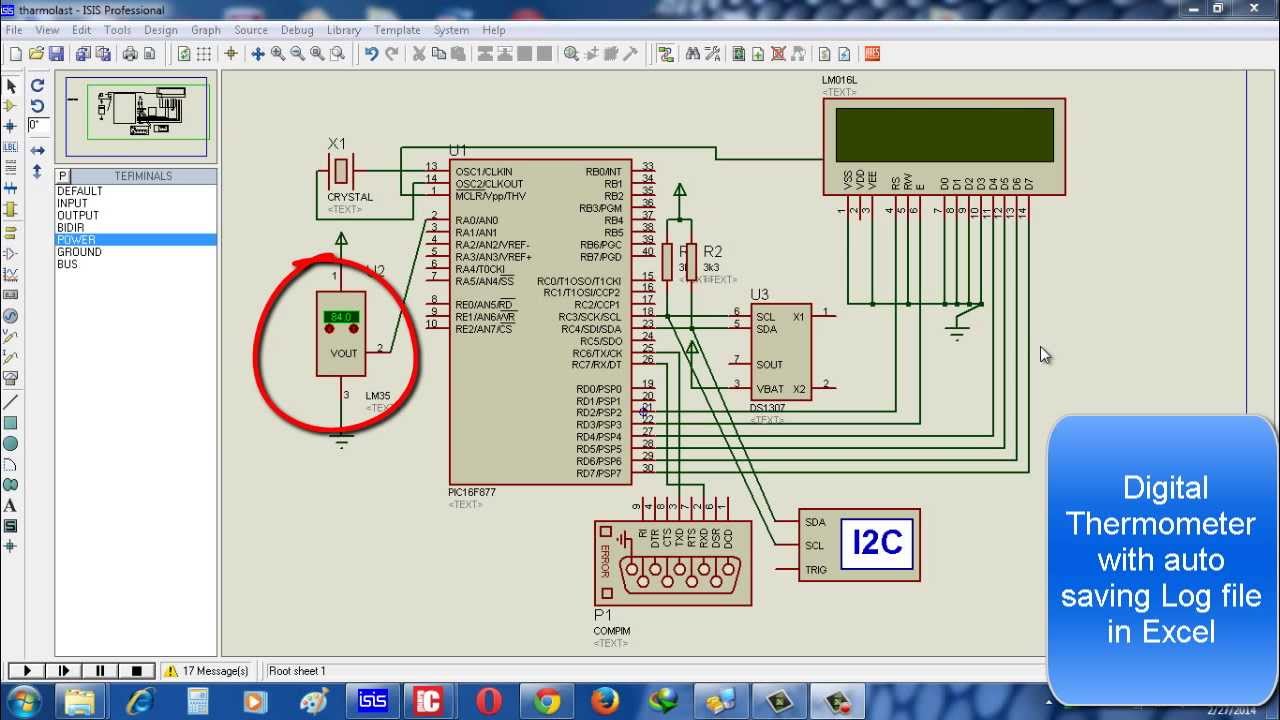Select the device pins mode
This screenshot has width=1280, height=720.
[x=12, y=252]
